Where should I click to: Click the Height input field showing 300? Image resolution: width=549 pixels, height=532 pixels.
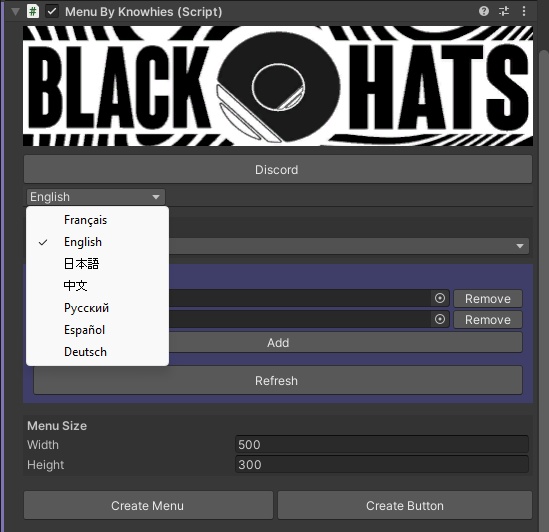(382, 464)
